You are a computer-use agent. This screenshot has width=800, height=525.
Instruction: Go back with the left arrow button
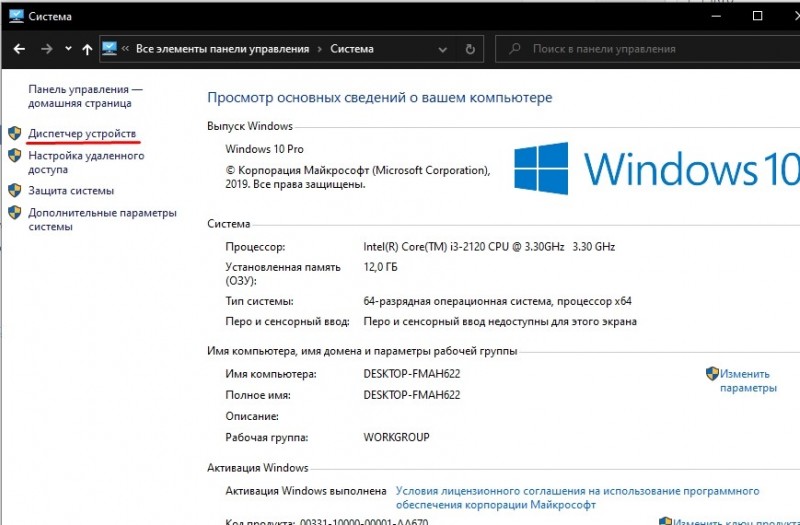pos(19,49)
